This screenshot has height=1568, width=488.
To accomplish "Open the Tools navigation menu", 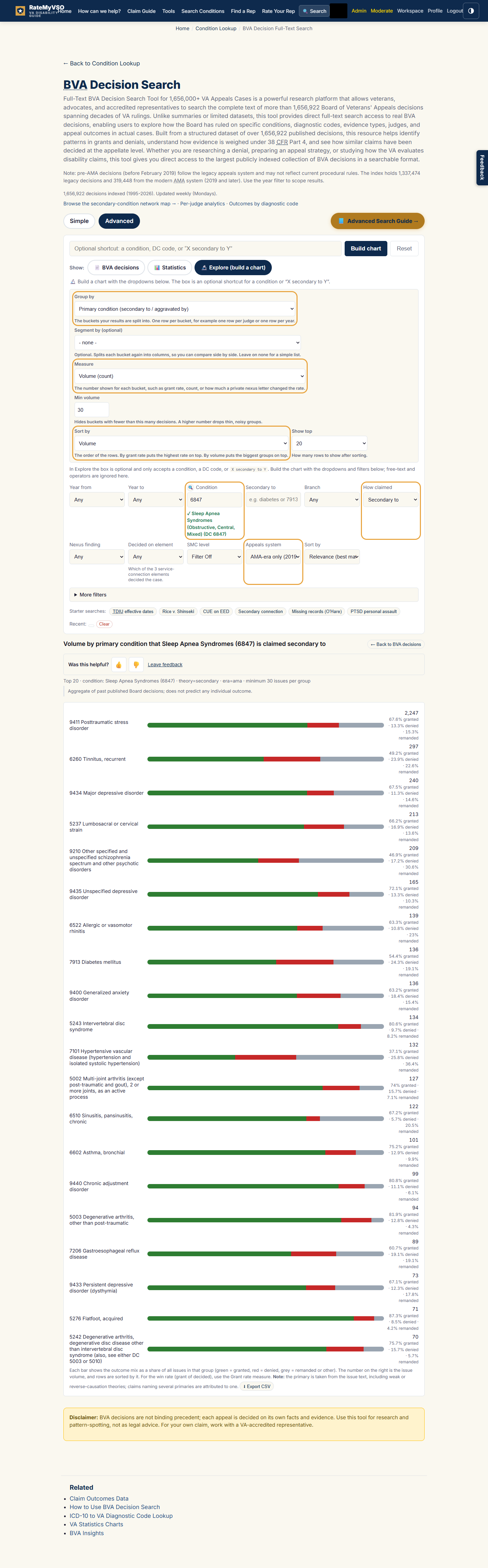I will [168, 11].
